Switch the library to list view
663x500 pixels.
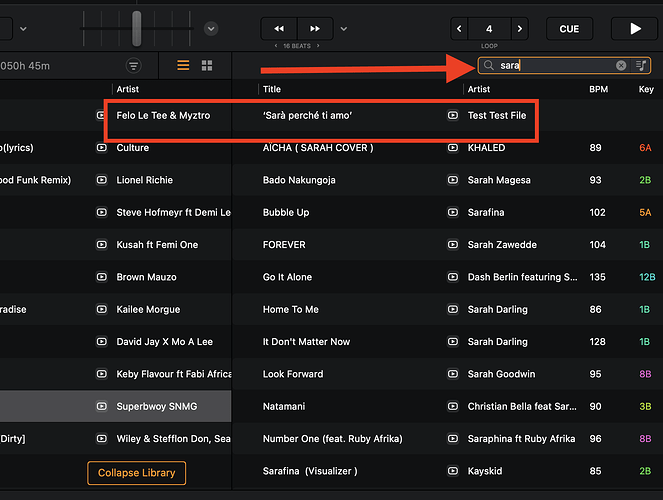(x=183, y=66)
